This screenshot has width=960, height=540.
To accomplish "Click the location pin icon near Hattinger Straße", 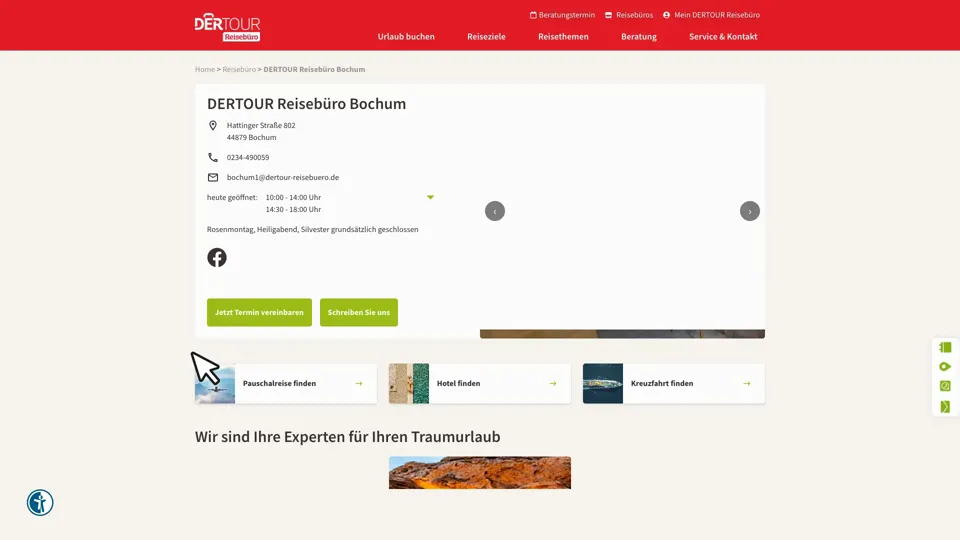I will pyautogui.click(x=212, y=126).
